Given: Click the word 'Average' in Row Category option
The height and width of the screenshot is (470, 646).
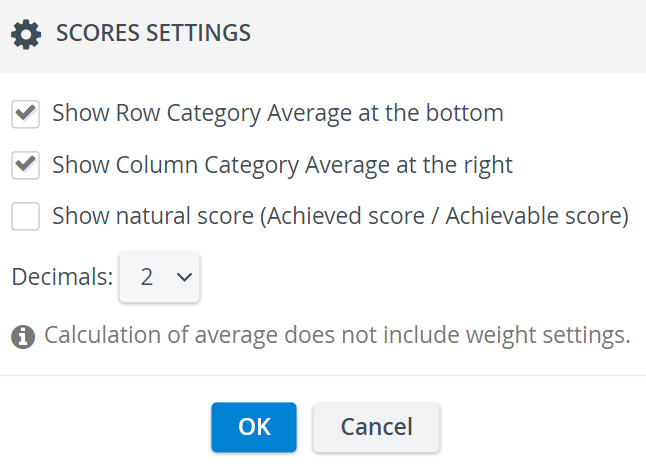Looking at the screenshot, I should coord(309,113).
